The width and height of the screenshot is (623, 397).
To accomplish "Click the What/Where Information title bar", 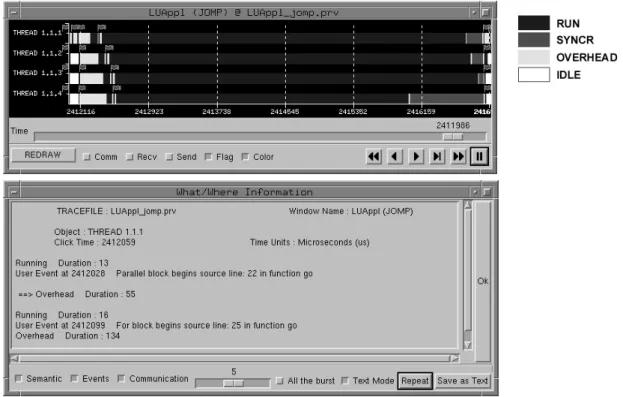I will point(244,192).
